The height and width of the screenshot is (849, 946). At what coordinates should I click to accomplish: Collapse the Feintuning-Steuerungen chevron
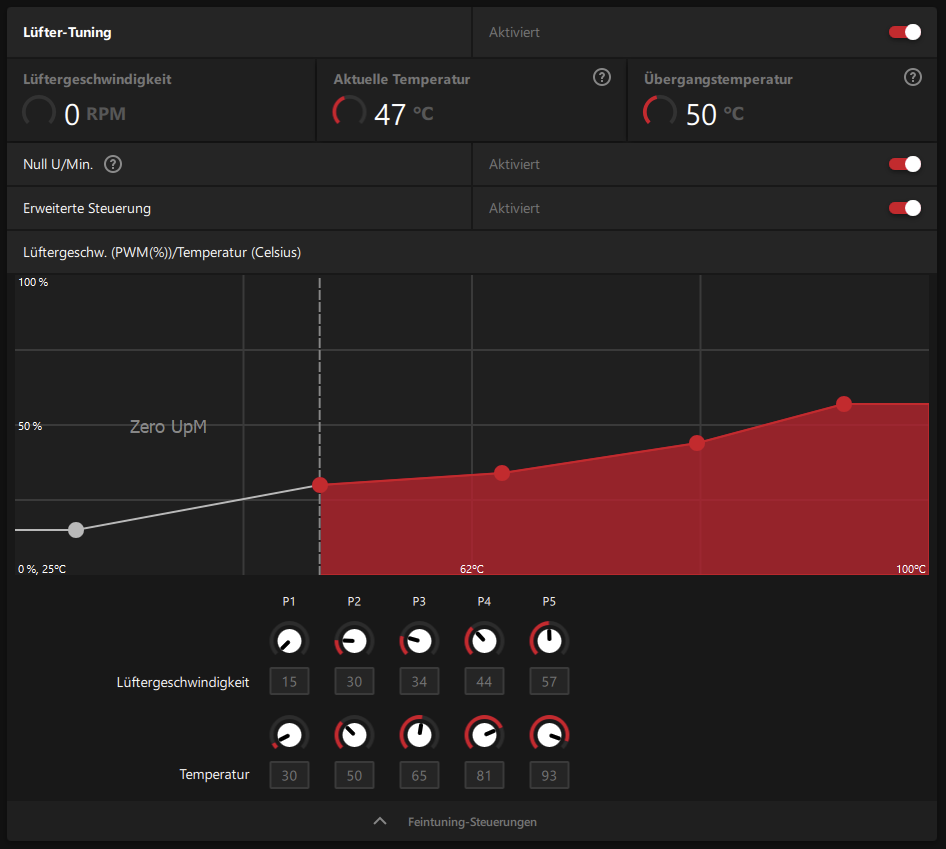coord(379,821)
